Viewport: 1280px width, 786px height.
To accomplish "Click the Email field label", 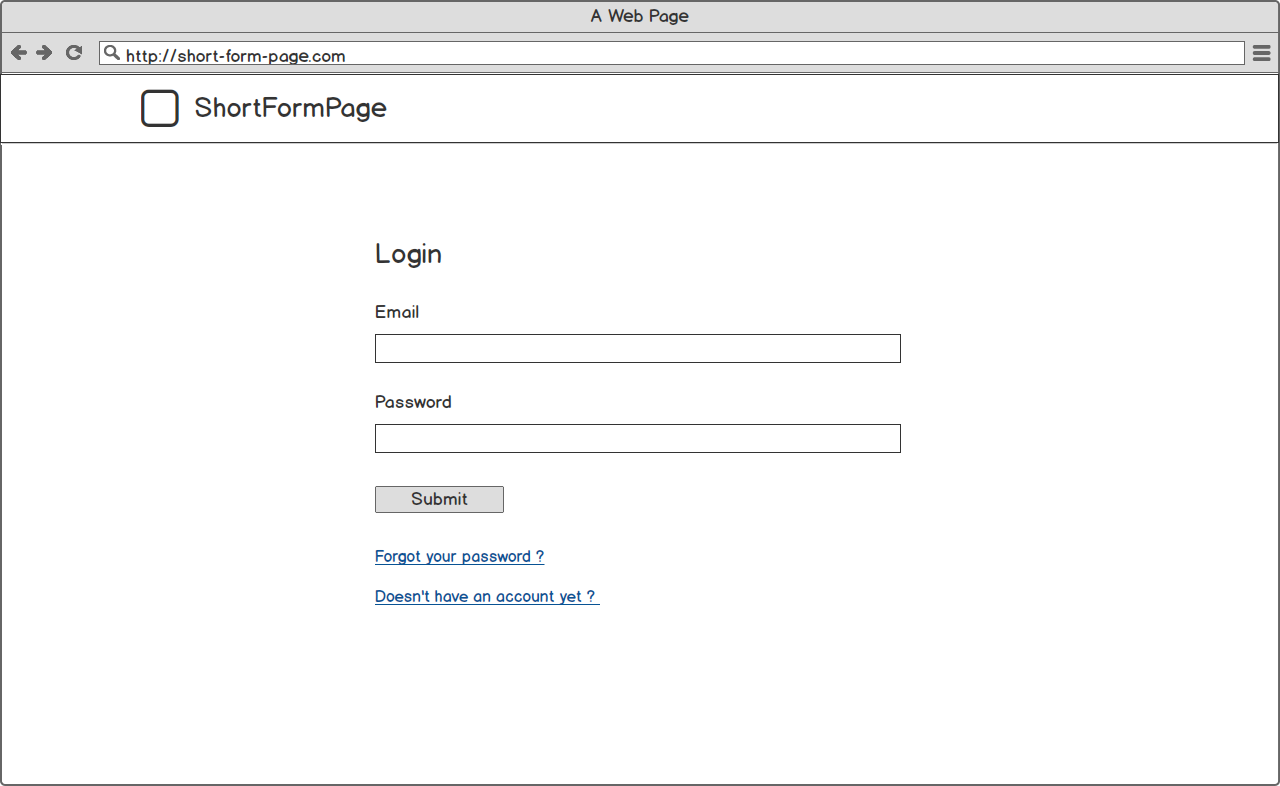I will [397, 312].
